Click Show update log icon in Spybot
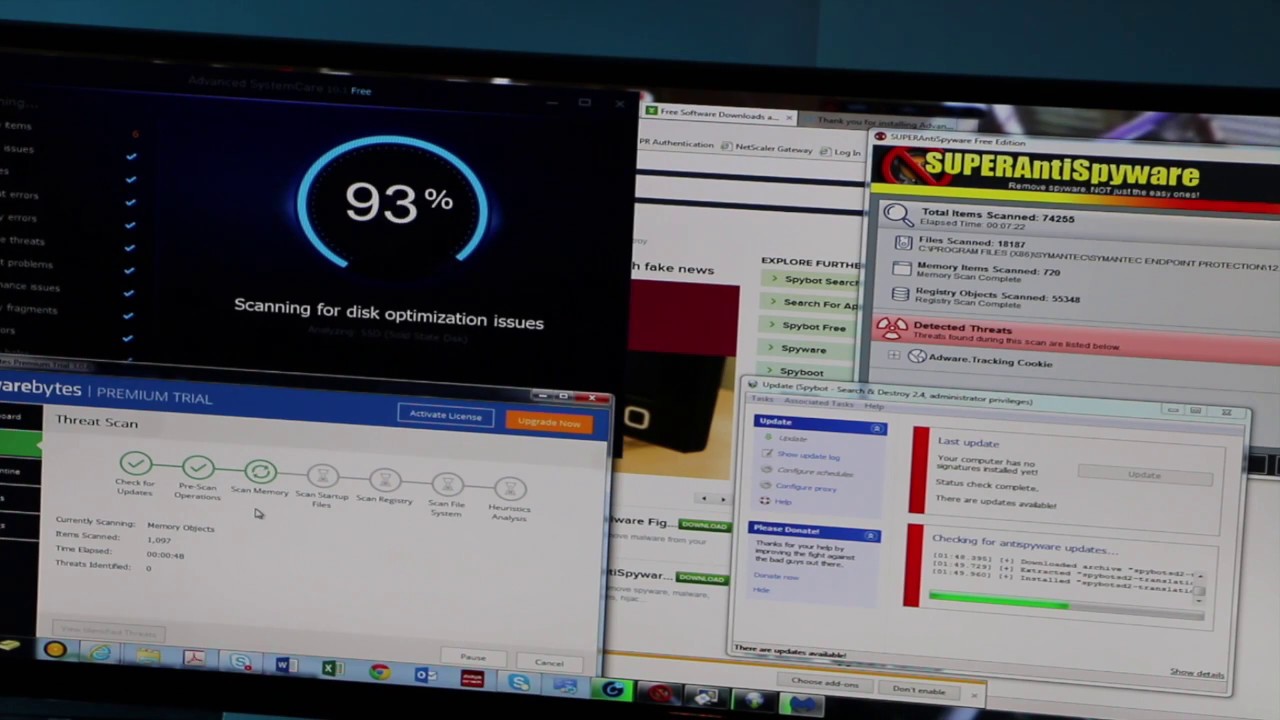The image size is (1280, 720). pyautogui.click(x=767, y=454)
